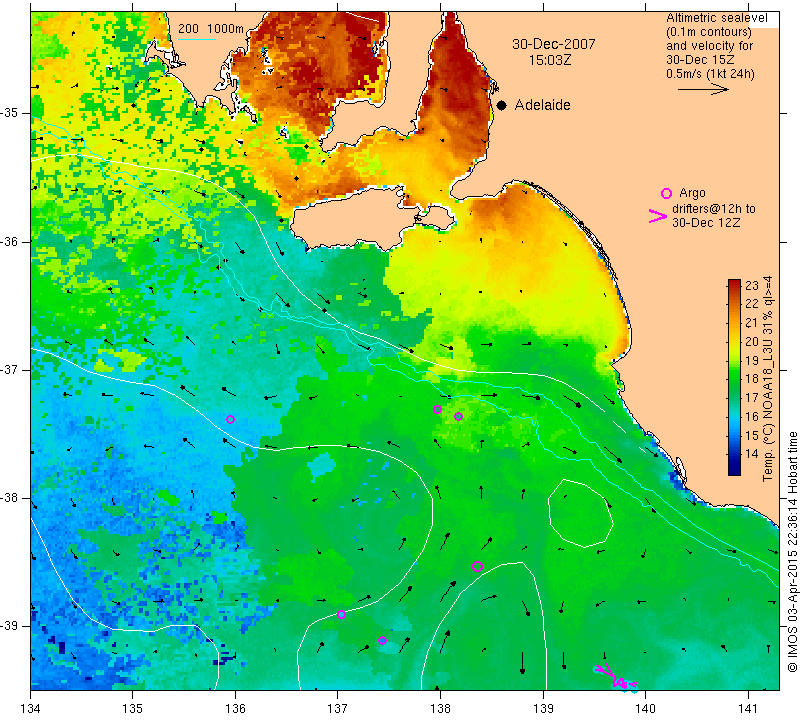Click the IMOS copyright timestamp text
This screenshot has width=800, height=720.
[792, 551]
